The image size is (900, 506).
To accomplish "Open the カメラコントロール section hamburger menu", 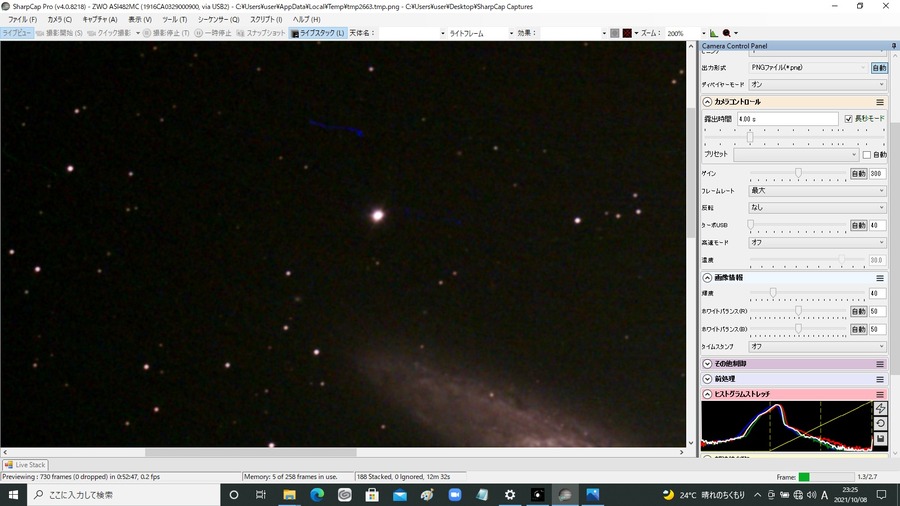I will tap(879, 102).
